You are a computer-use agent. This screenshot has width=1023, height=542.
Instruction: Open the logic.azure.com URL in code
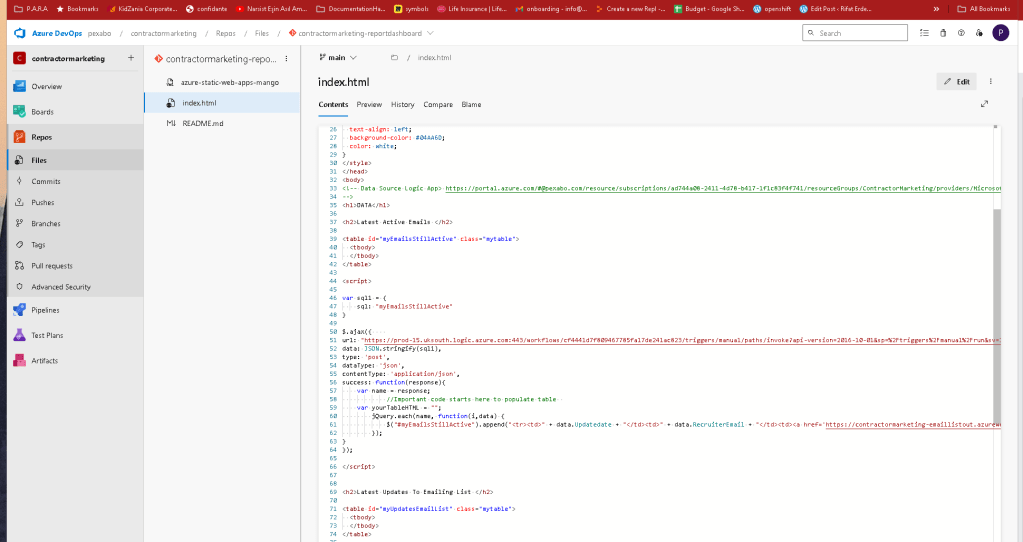click(x=682, y=340)
